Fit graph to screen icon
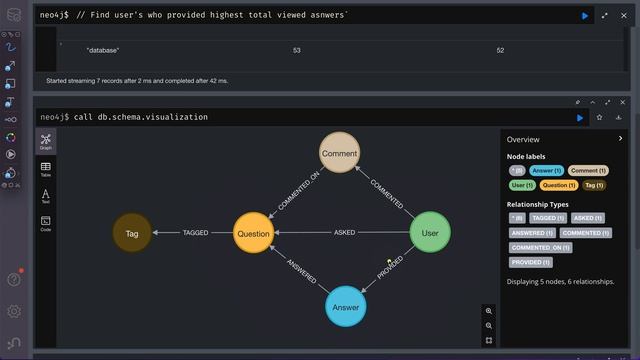640x360 pixels. click(489, 340)
